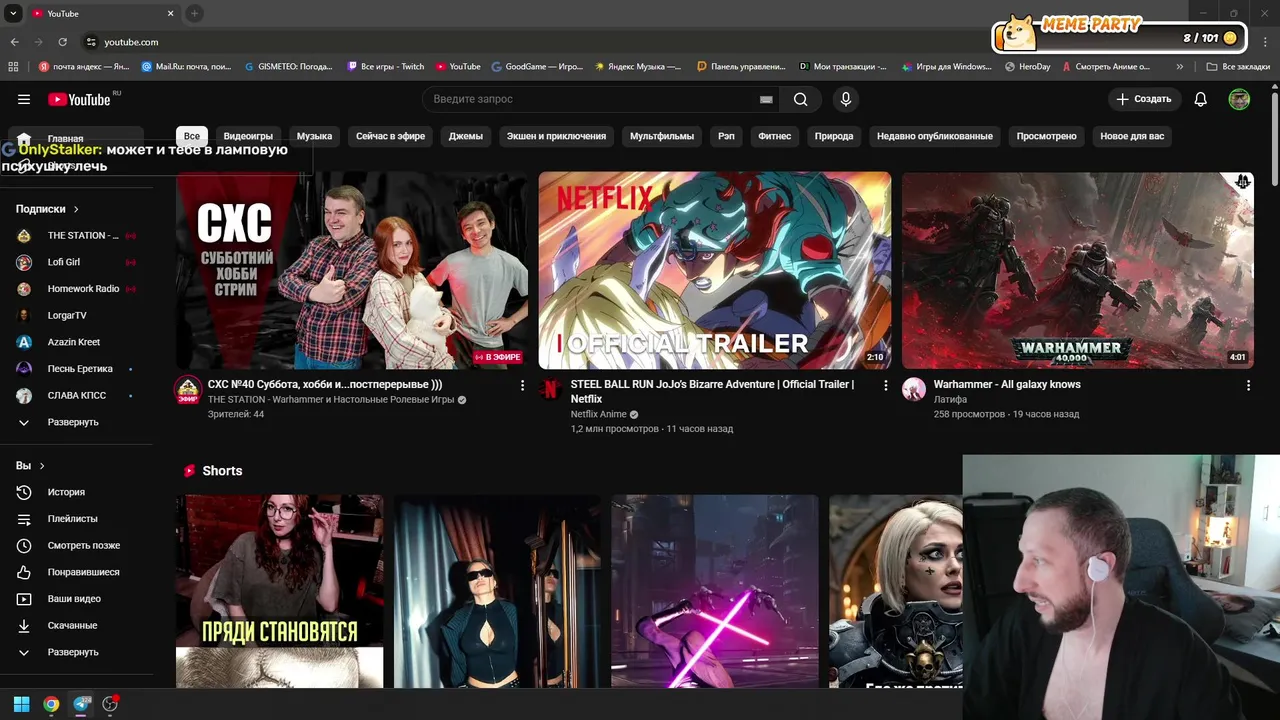
Task: Open options menu for STEEL BALL RUN video
Action: [x=885, y=385]
